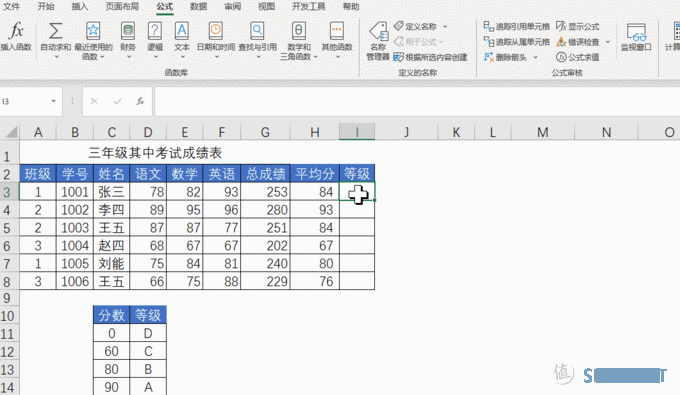This screenshot has height=395, width=680.
Task: Click the lookup table header 分数
Action: point(111,315)
